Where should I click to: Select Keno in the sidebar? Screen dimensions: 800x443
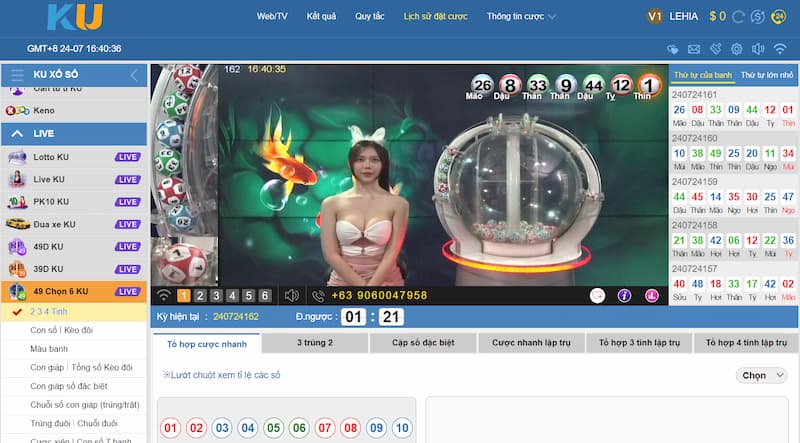point(74,110)
